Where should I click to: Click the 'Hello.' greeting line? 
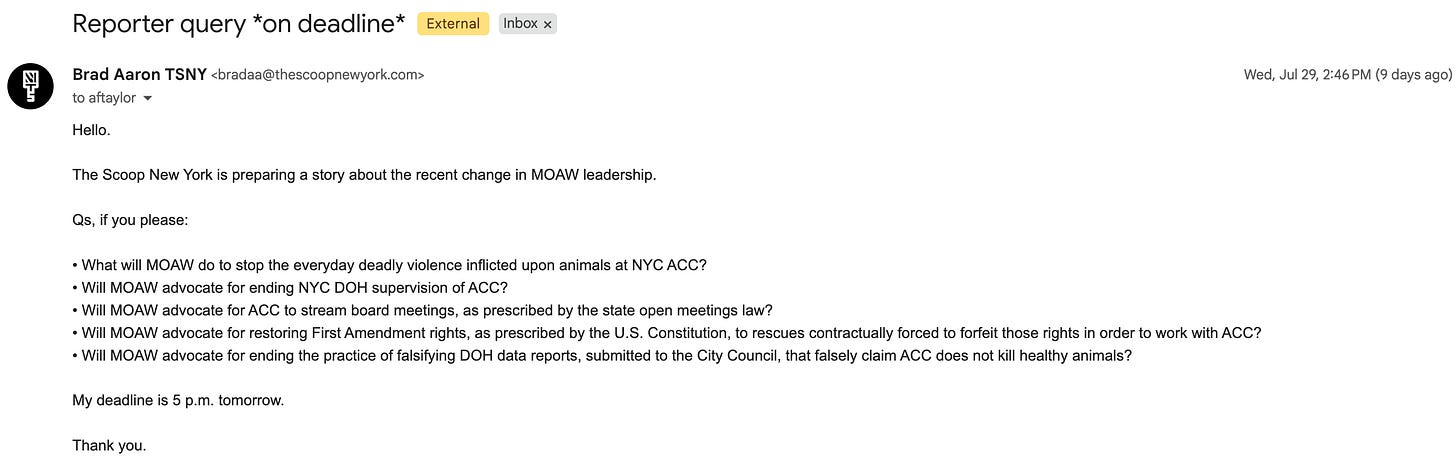(91, 130)
